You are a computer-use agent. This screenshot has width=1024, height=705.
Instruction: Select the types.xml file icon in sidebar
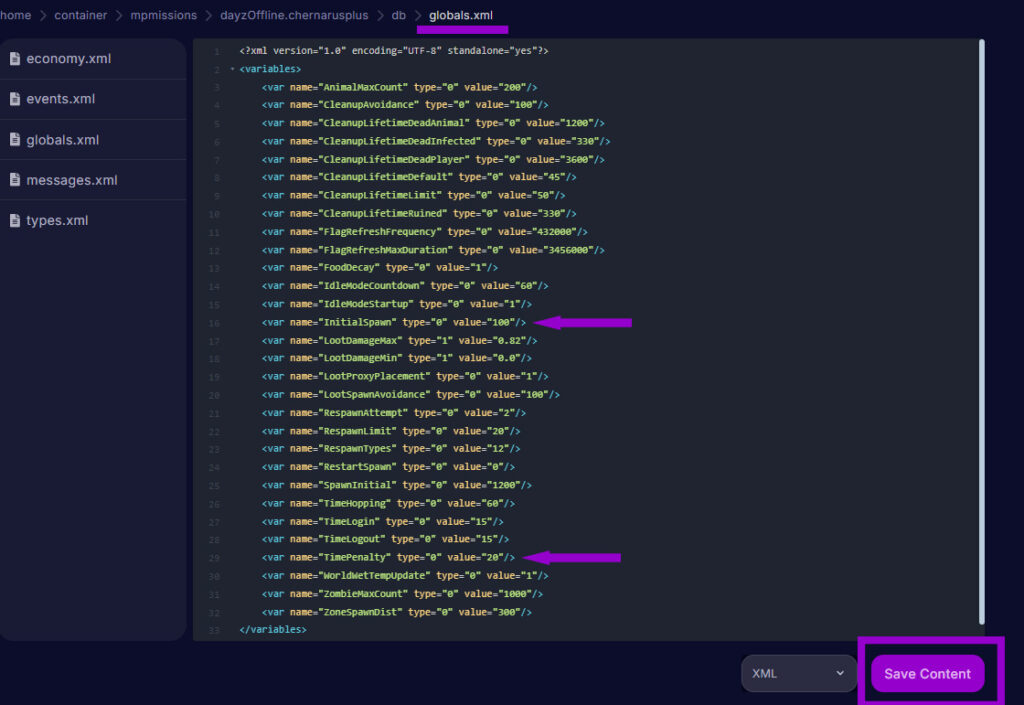pos(13,220)
